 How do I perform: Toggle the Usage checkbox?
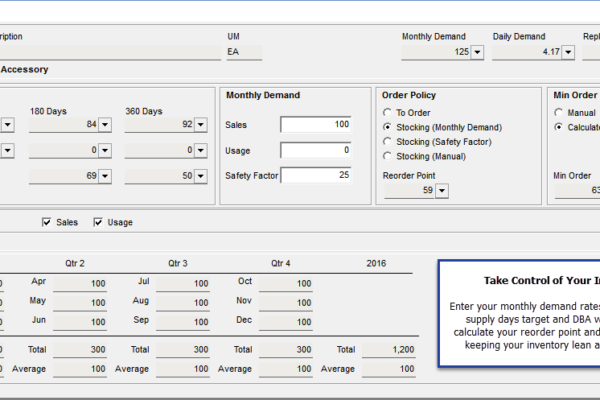point(98,222)
